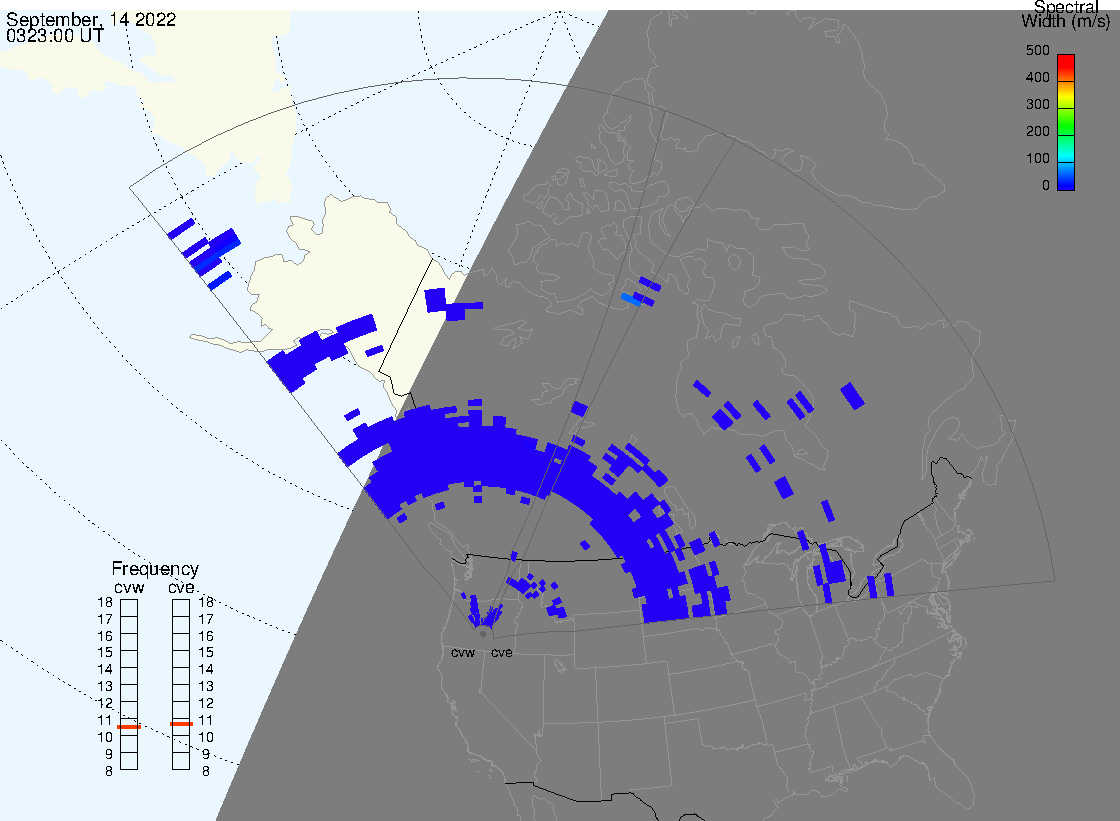
Task: Click the 14 label left of cvw scale
Action: pos(105,670)
